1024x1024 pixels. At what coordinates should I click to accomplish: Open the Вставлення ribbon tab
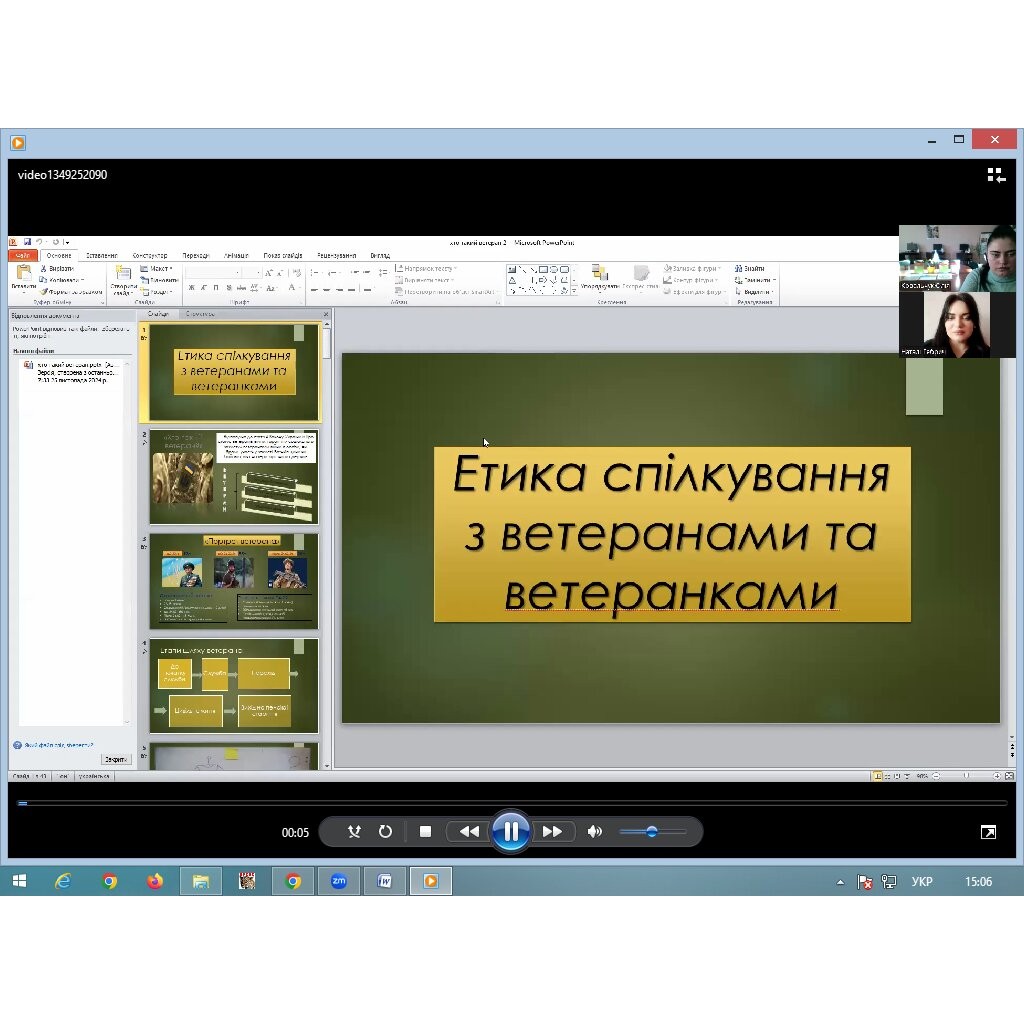pos(101,255)
